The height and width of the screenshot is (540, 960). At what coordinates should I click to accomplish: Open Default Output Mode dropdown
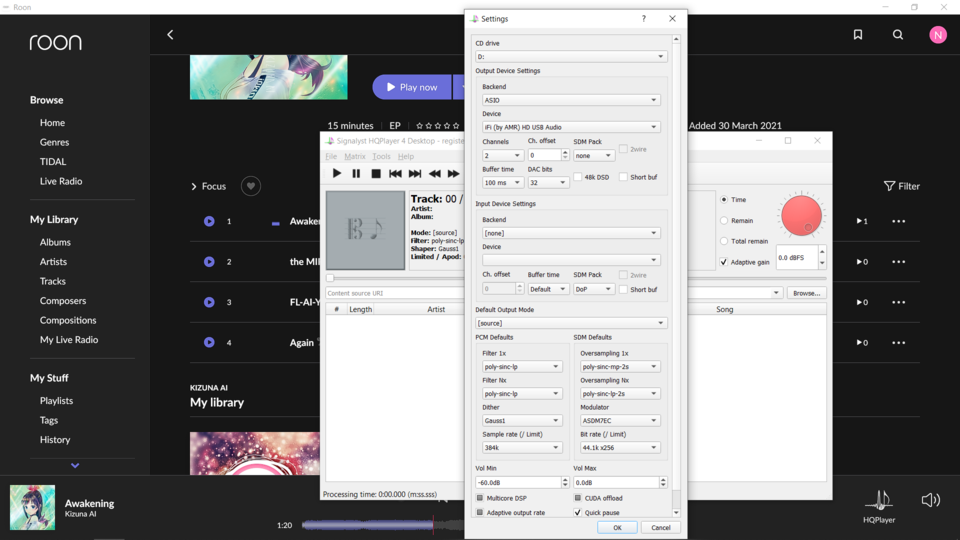point(571,323)
